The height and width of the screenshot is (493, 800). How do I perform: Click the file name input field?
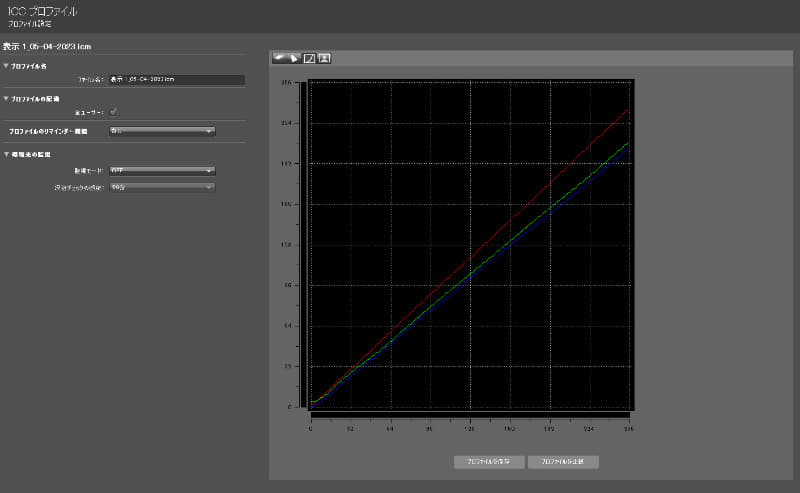[x=177, y=80]
